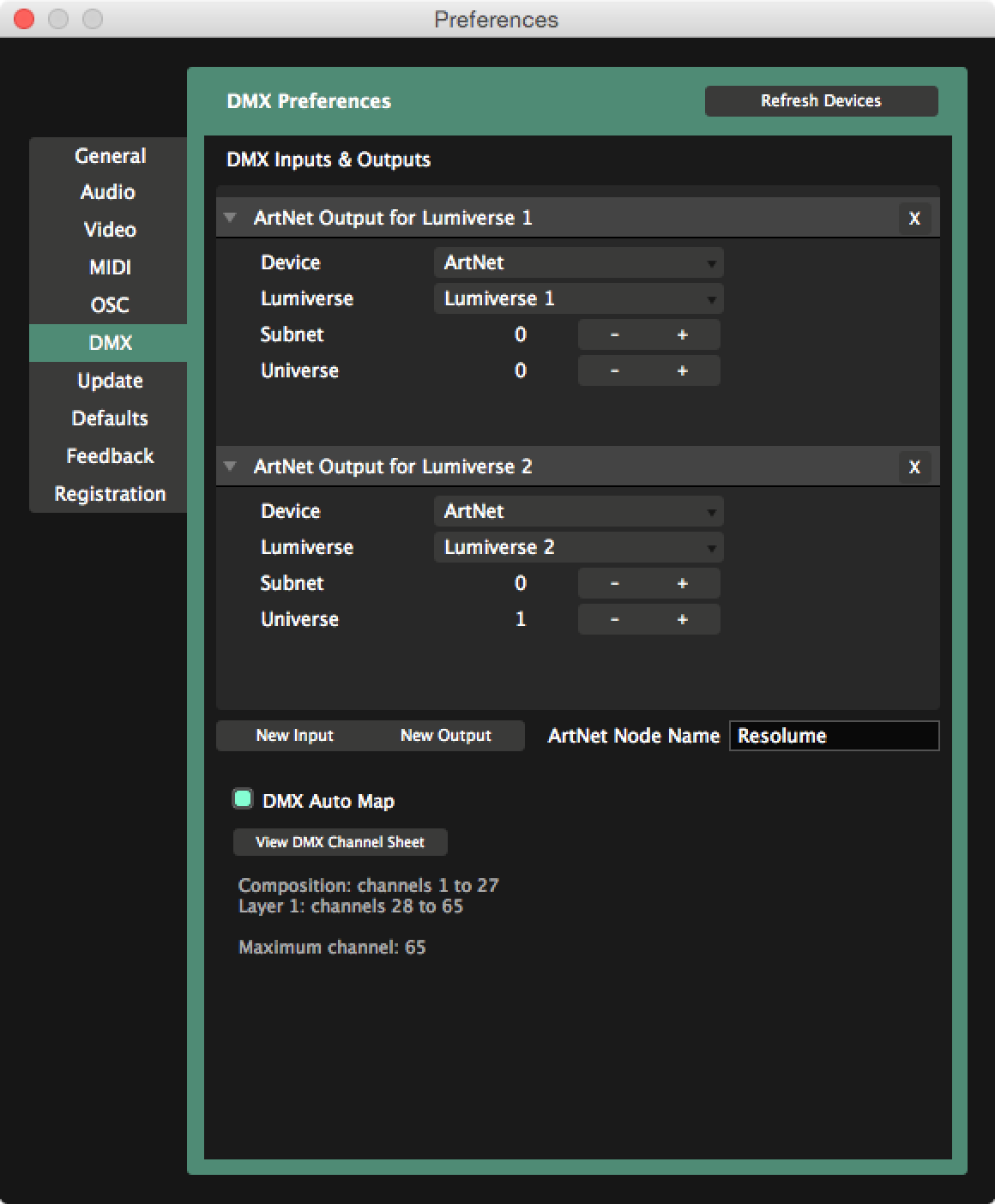Collapse the ArtNet Output for Lumiverse 1 section
The width and height of the screenshot is (995, 1204).
point(229,218)
